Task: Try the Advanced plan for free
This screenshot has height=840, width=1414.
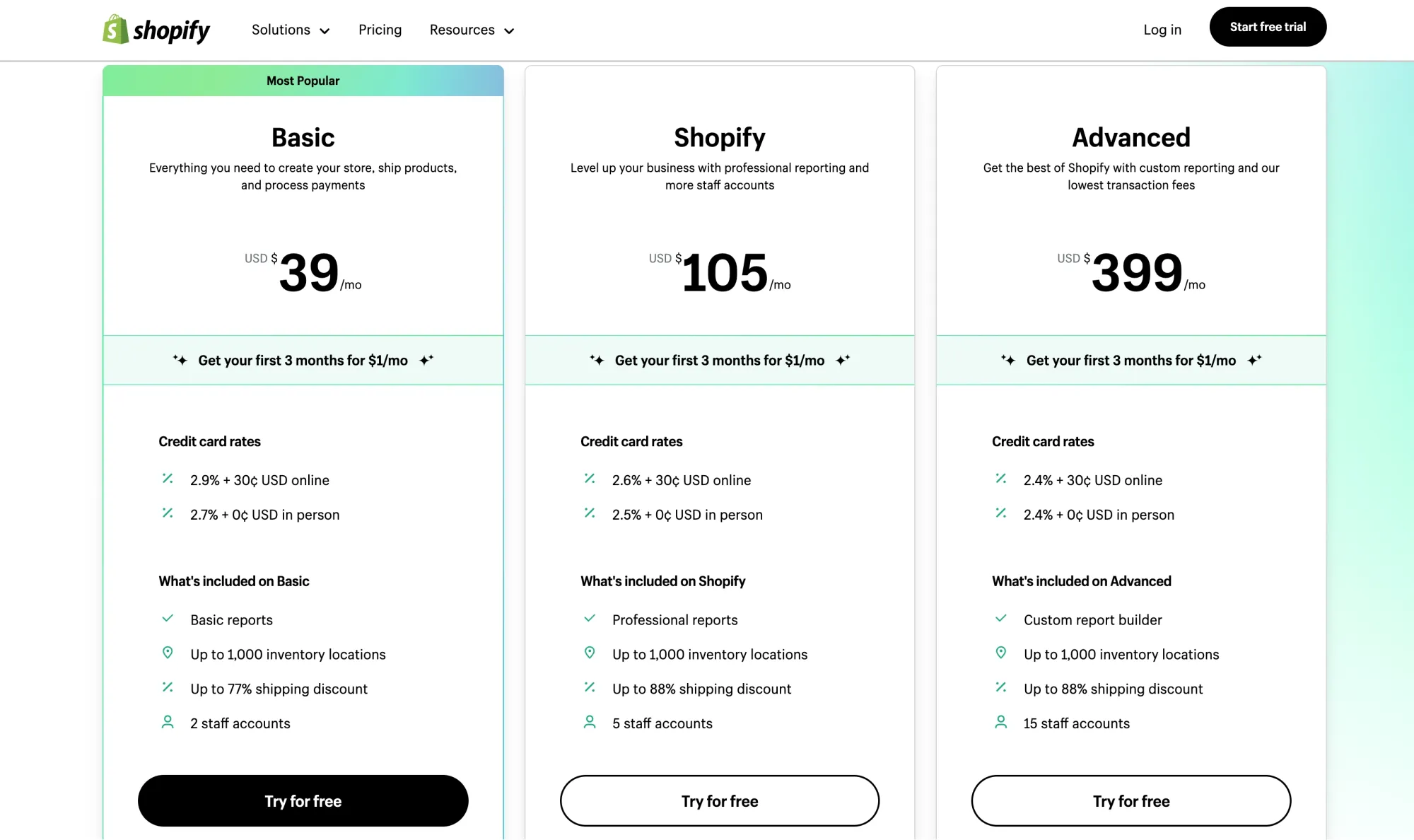Action: click(x=1131, y=801)
